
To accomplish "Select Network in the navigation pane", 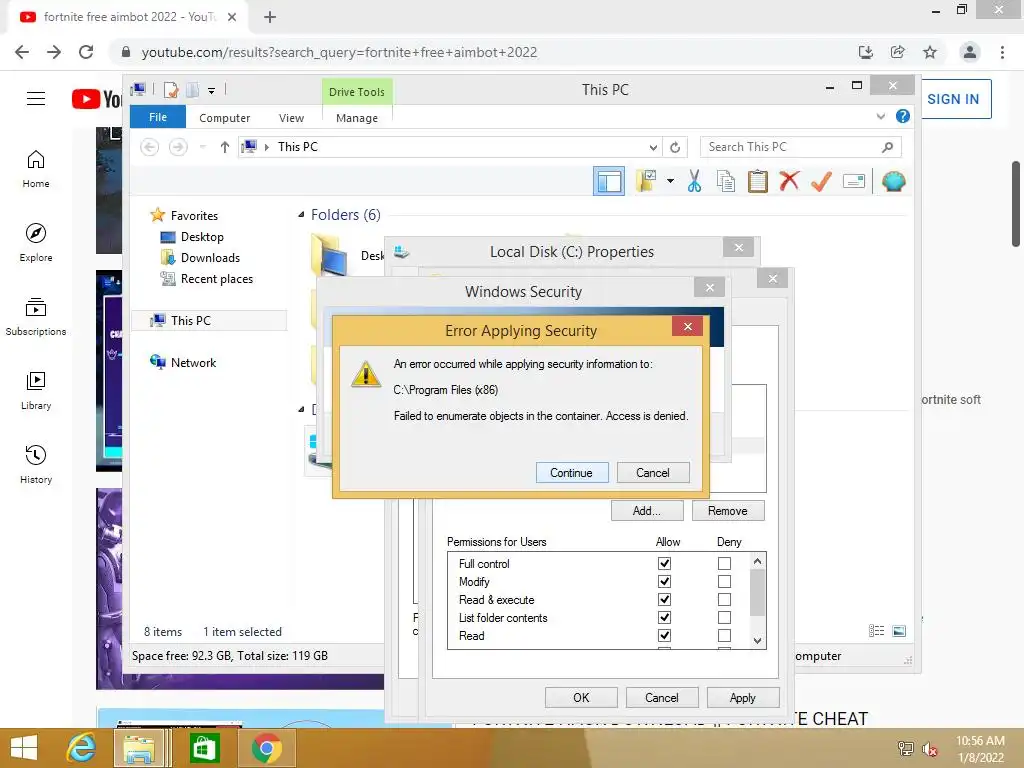I will coord(193,362).
